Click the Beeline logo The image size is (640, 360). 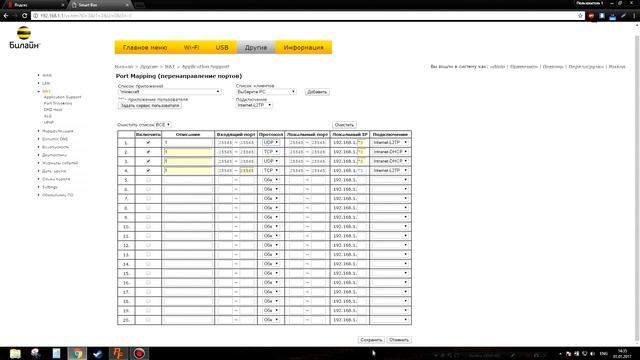pyautogui.click(x=24, y=38)
